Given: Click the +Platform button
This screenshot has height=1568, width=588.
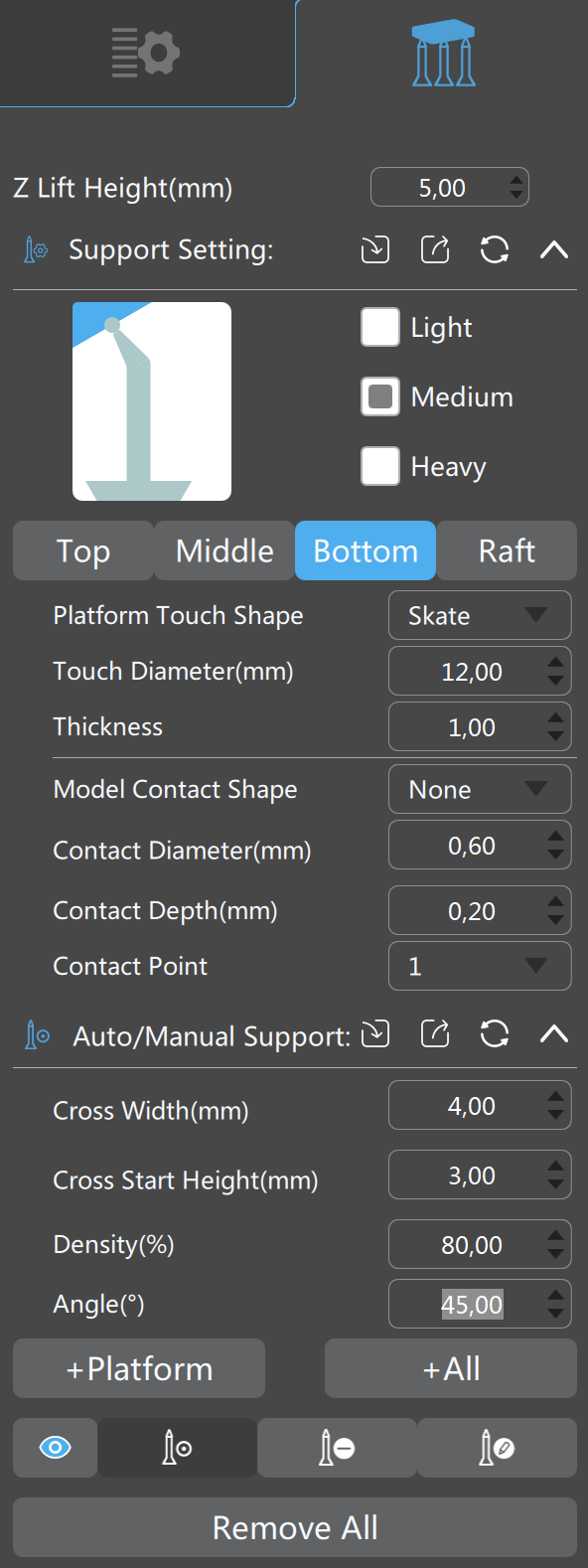Looking at the screenshot, I should click(x=139, y=1368).
